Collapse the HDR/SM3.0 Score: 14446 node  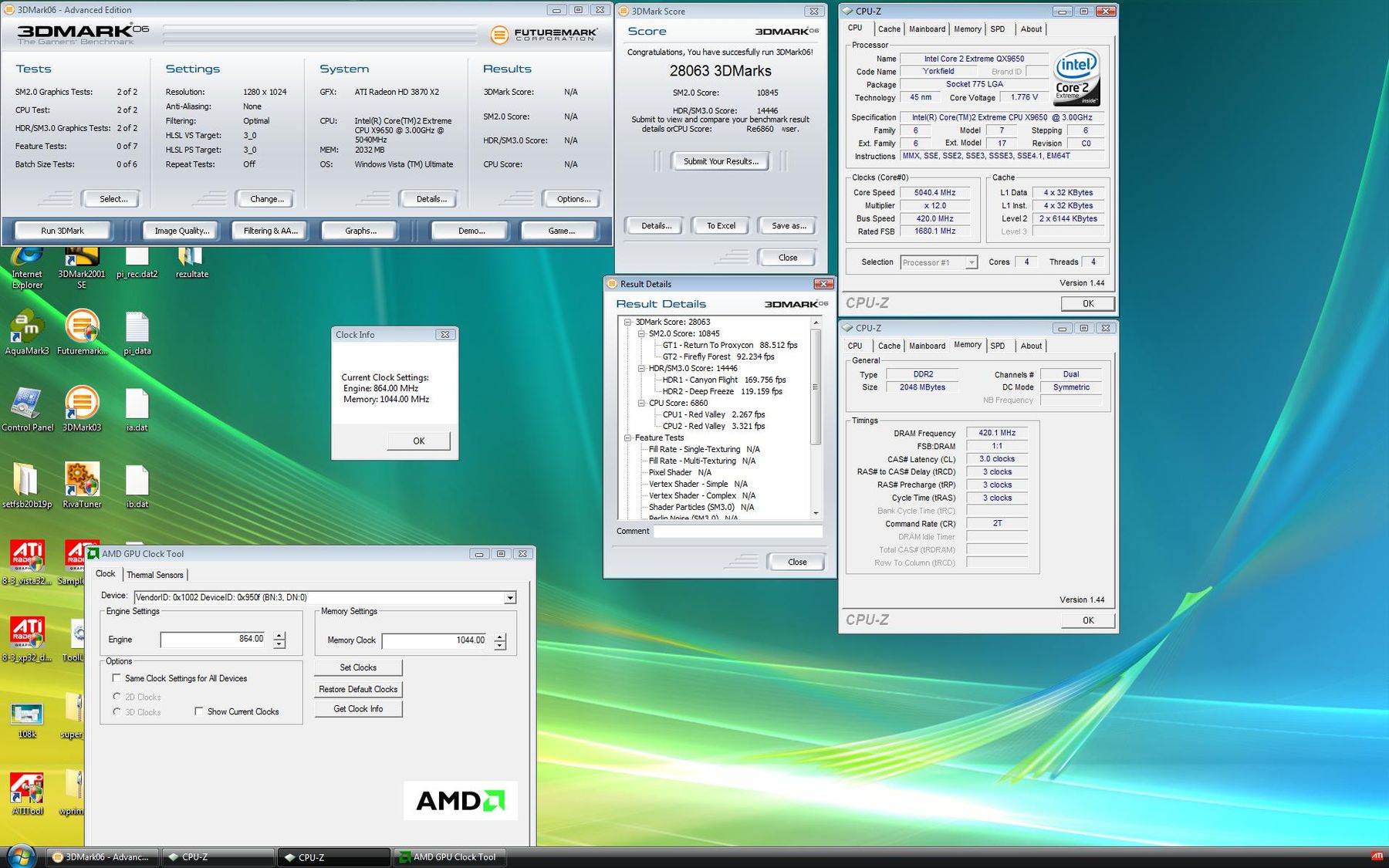coord(641,368)
